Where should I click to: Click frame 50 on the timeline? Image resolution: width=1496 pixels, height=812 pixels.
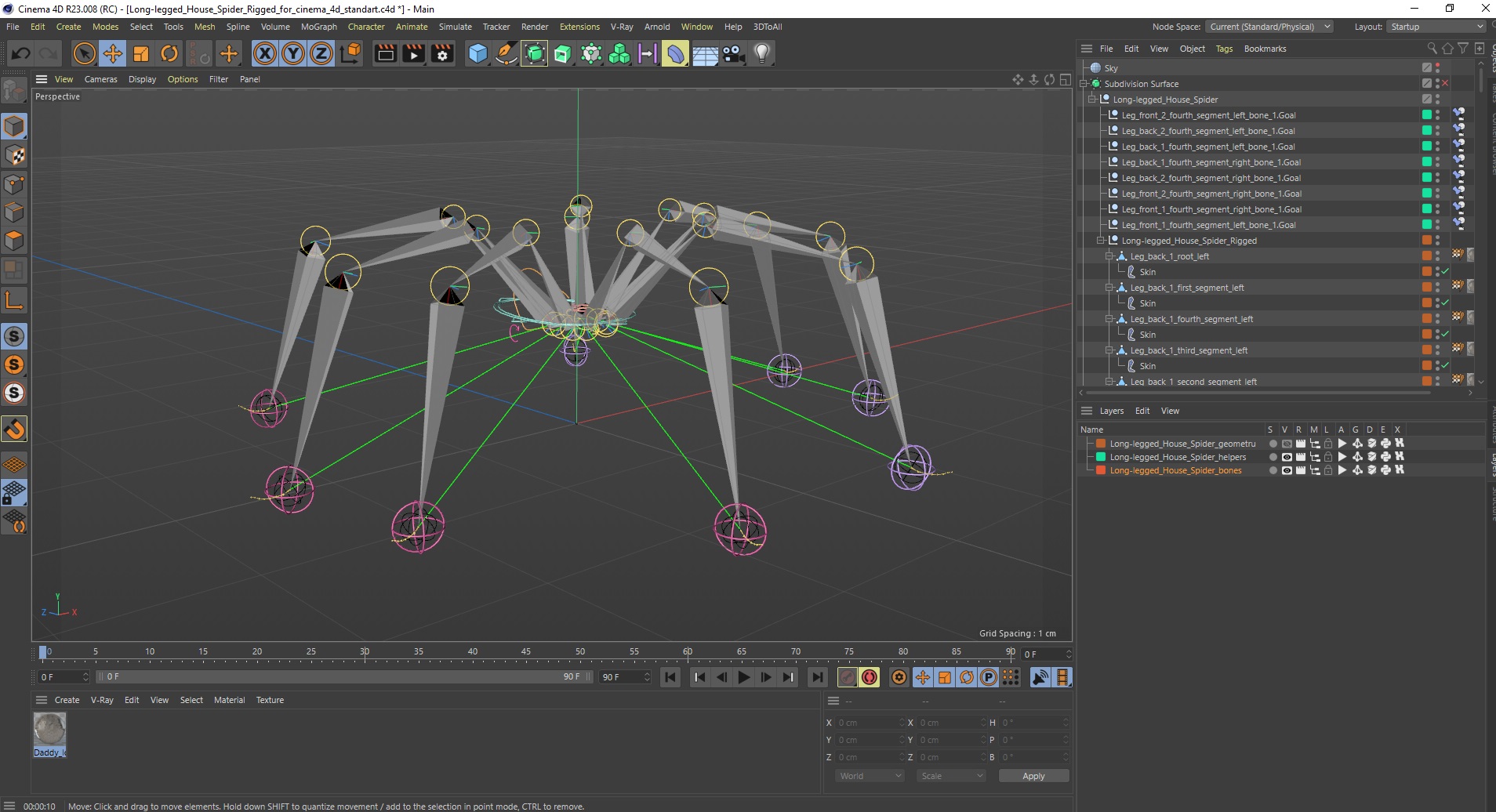pyautogui.click(x=580, y=652)
